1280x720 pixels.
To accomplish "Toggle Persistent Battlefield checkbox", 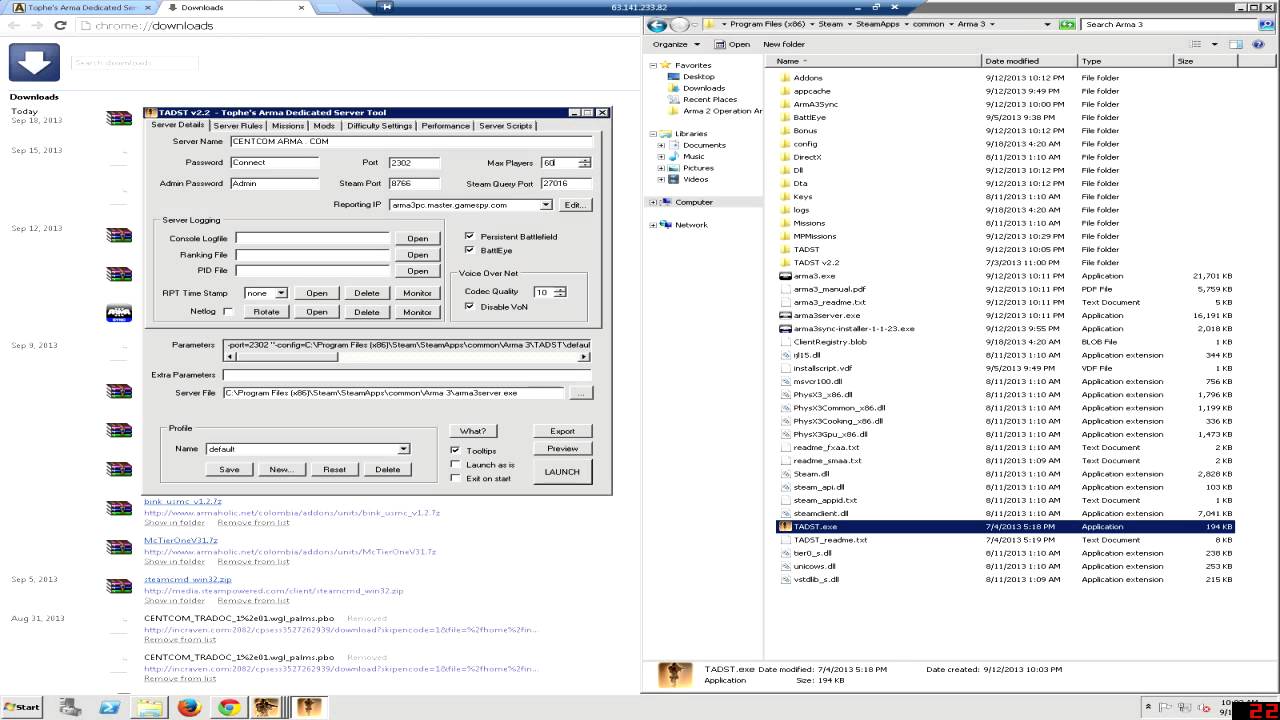I will coord(470,237).
